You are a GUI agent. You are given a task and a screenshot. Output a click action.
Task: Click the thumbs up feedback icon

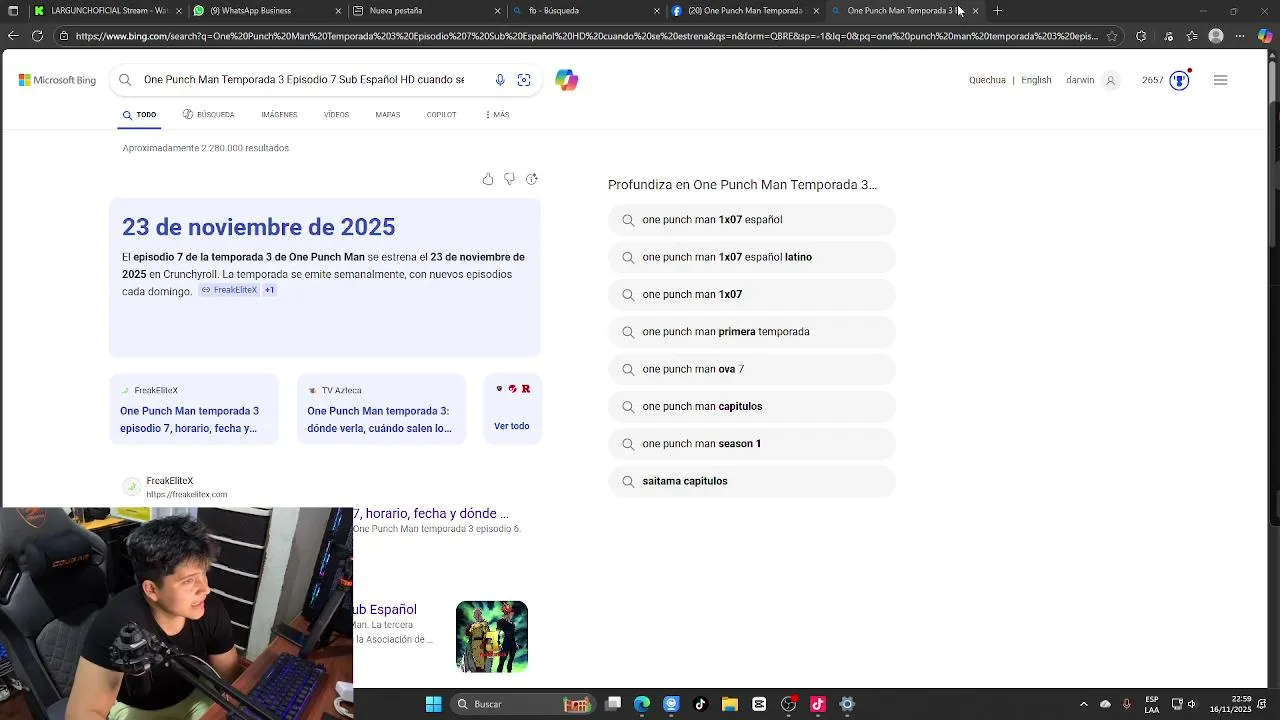click(488, 179)
